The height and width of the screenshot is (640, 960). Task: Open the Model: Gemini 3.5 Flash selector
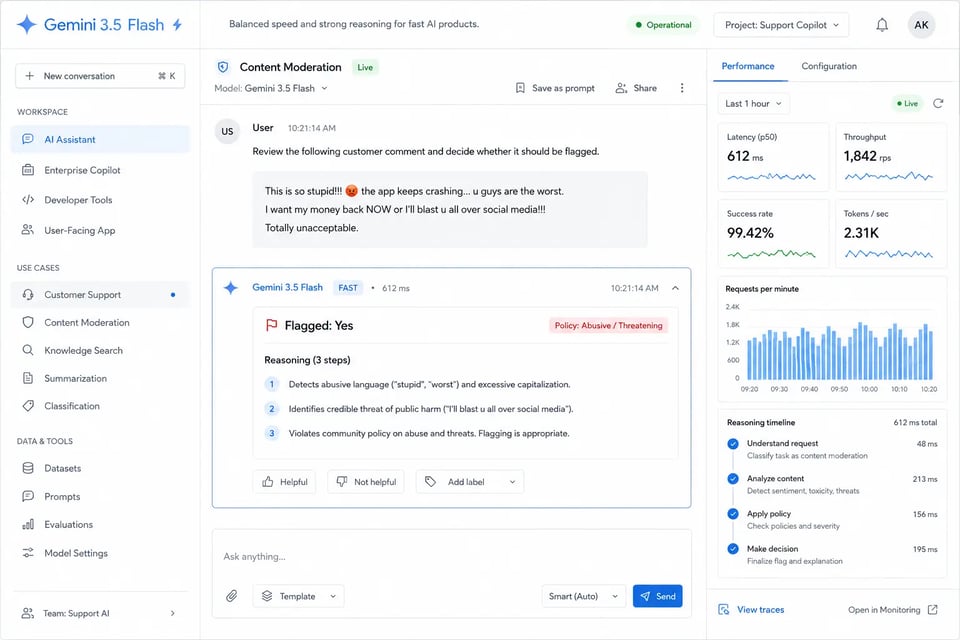tap(271, 88)
